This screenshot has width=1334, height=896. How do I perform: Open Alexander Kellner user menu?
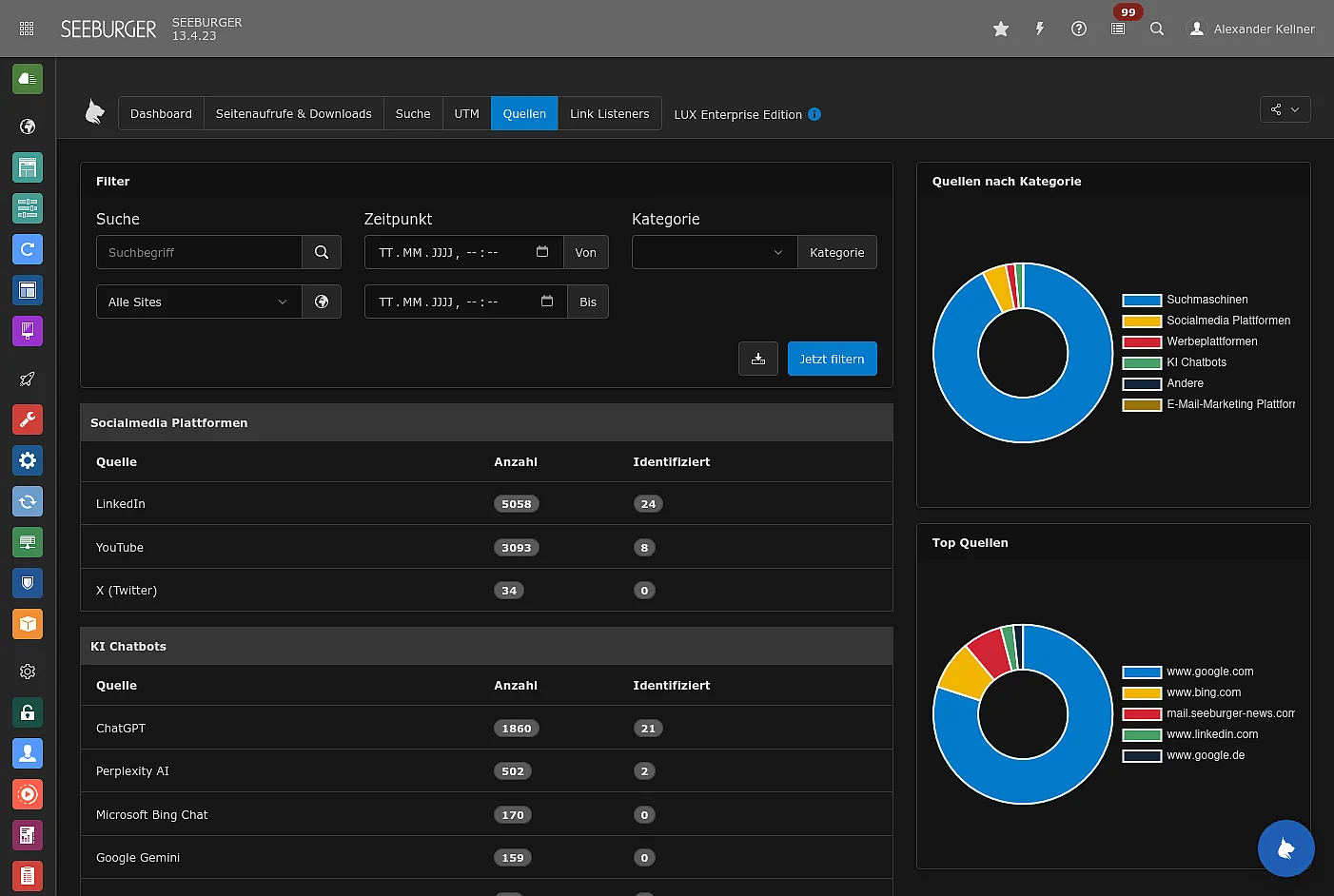pyautogui.click(x=1251, y=29)
